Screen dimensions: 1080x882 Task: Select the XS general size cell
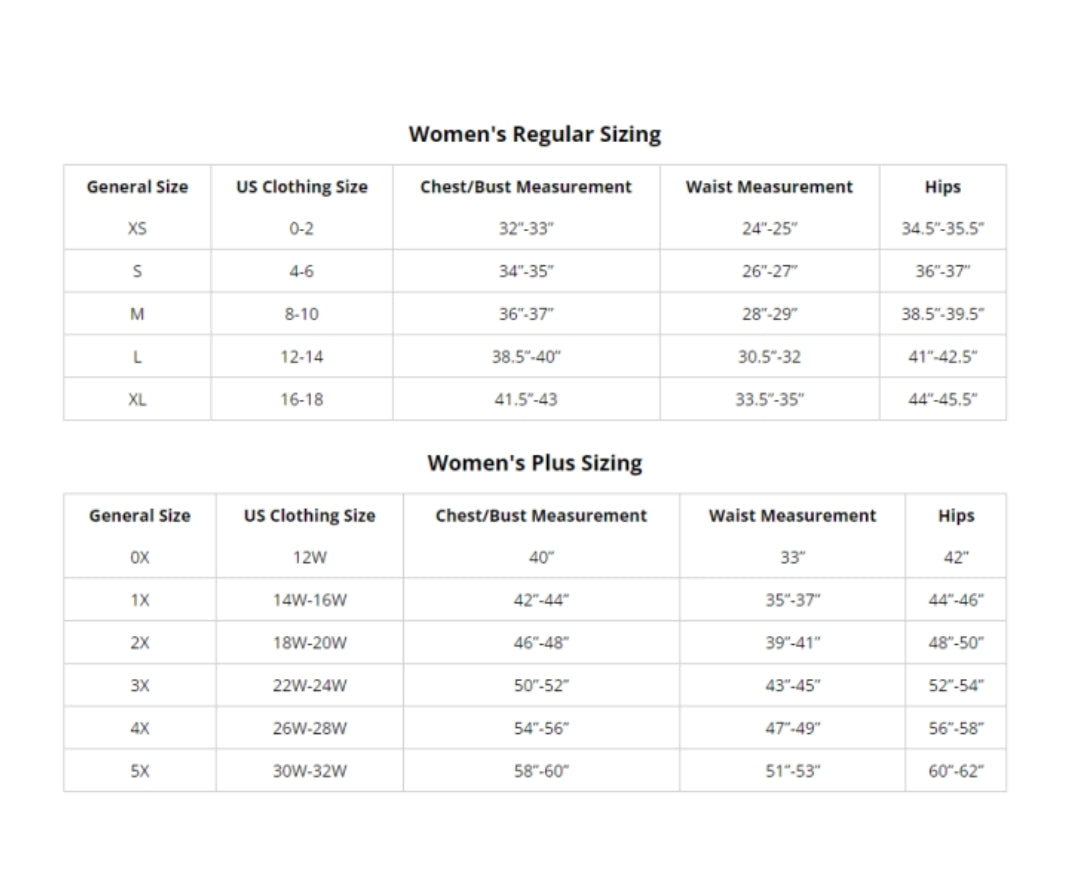coord(137,228)
